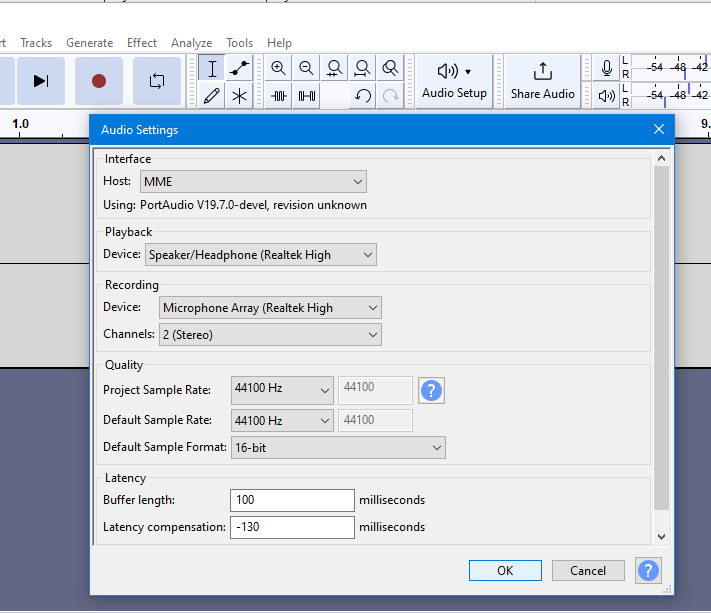
Task: Expand the Playback Device dropdown
Action: (261, 255)
